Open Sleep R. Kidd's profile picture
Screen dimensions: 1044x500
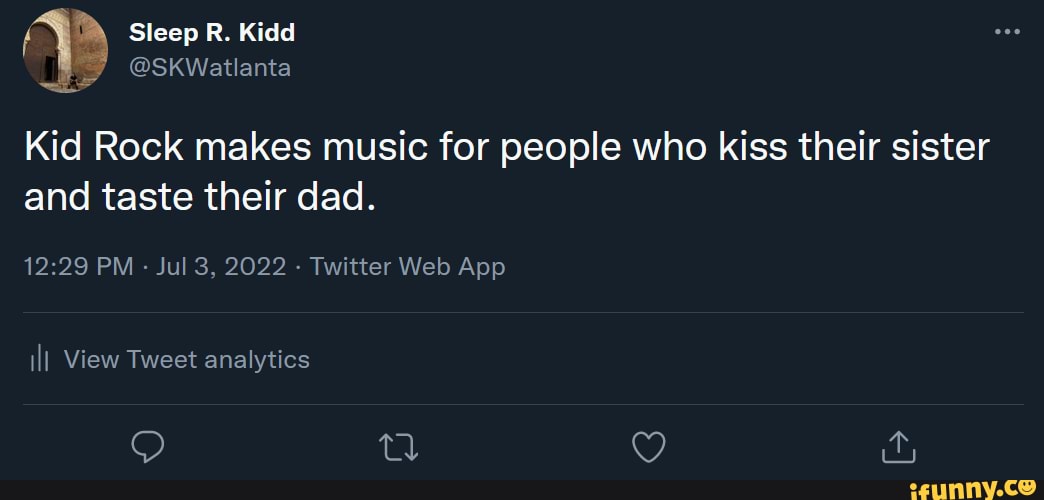[65, 50]
